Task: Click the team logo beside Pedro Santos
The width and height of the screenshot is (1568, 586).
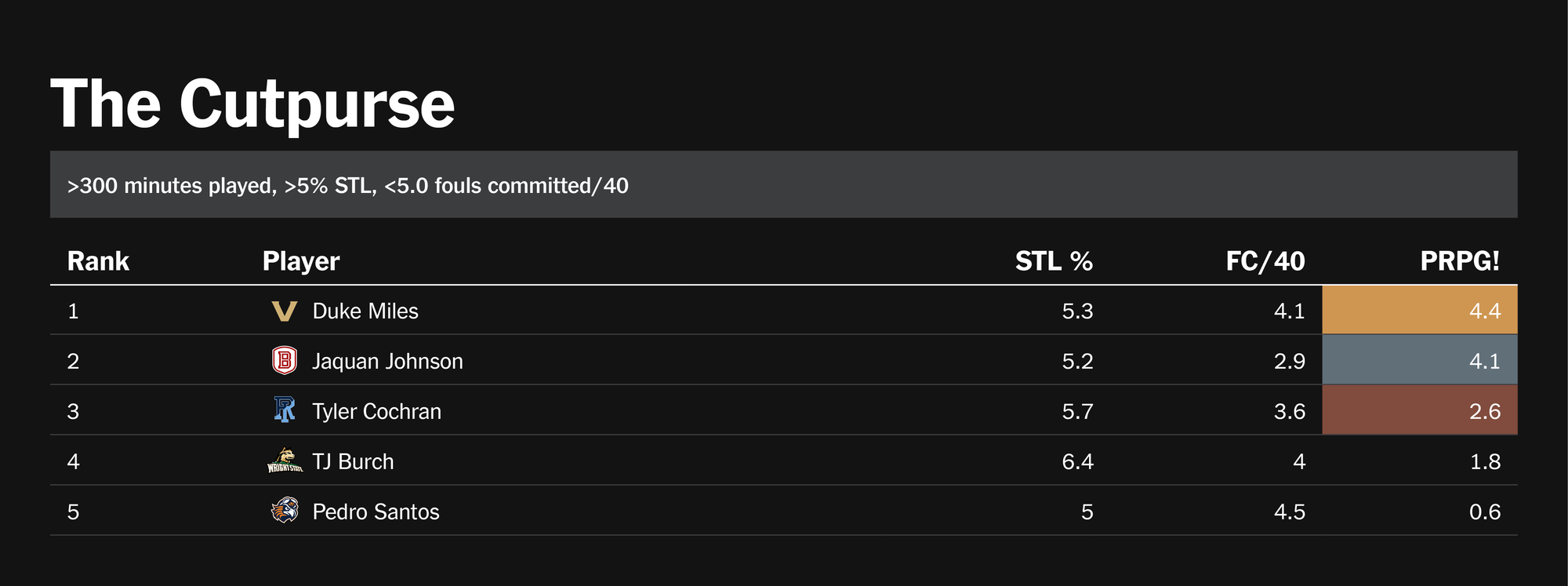Action: coord(284,511)
